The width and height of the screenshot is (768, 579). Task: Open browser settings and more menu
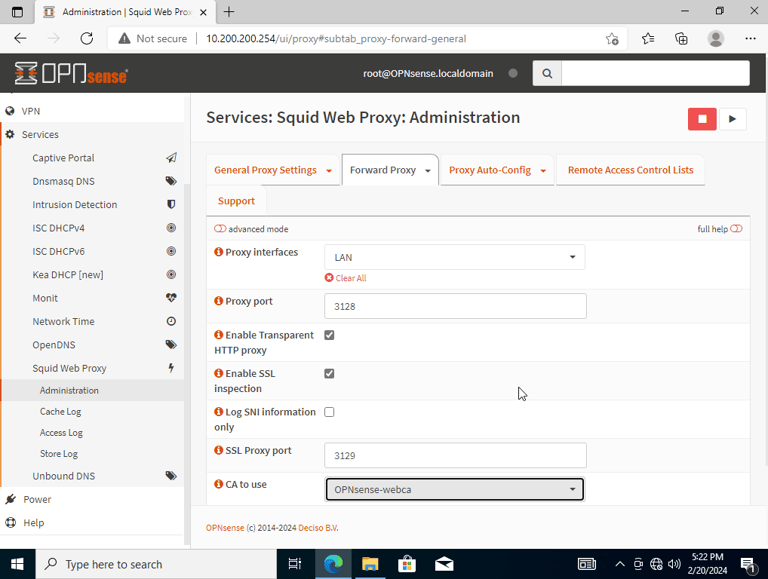coord(750,38)
